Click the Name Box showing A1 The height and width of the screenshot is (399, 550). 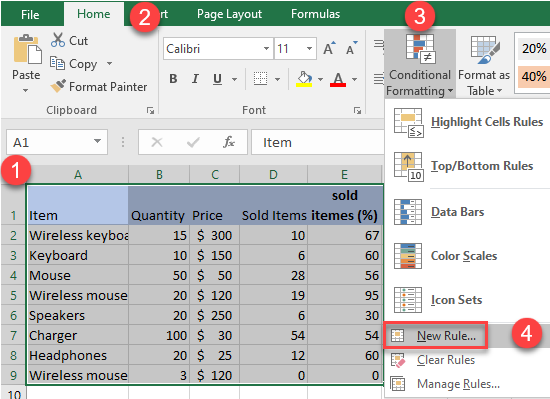coord(56,142)
